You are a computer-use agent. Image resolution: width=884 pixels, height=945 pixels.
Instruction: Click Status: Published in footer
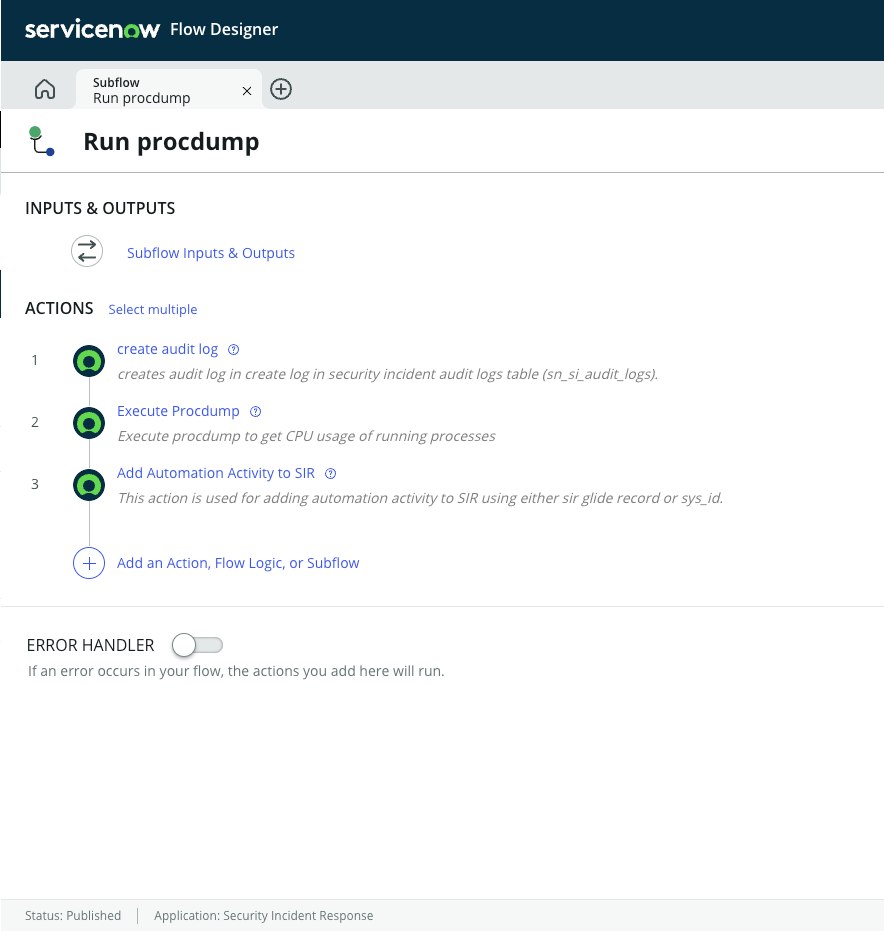click(73, 915)
